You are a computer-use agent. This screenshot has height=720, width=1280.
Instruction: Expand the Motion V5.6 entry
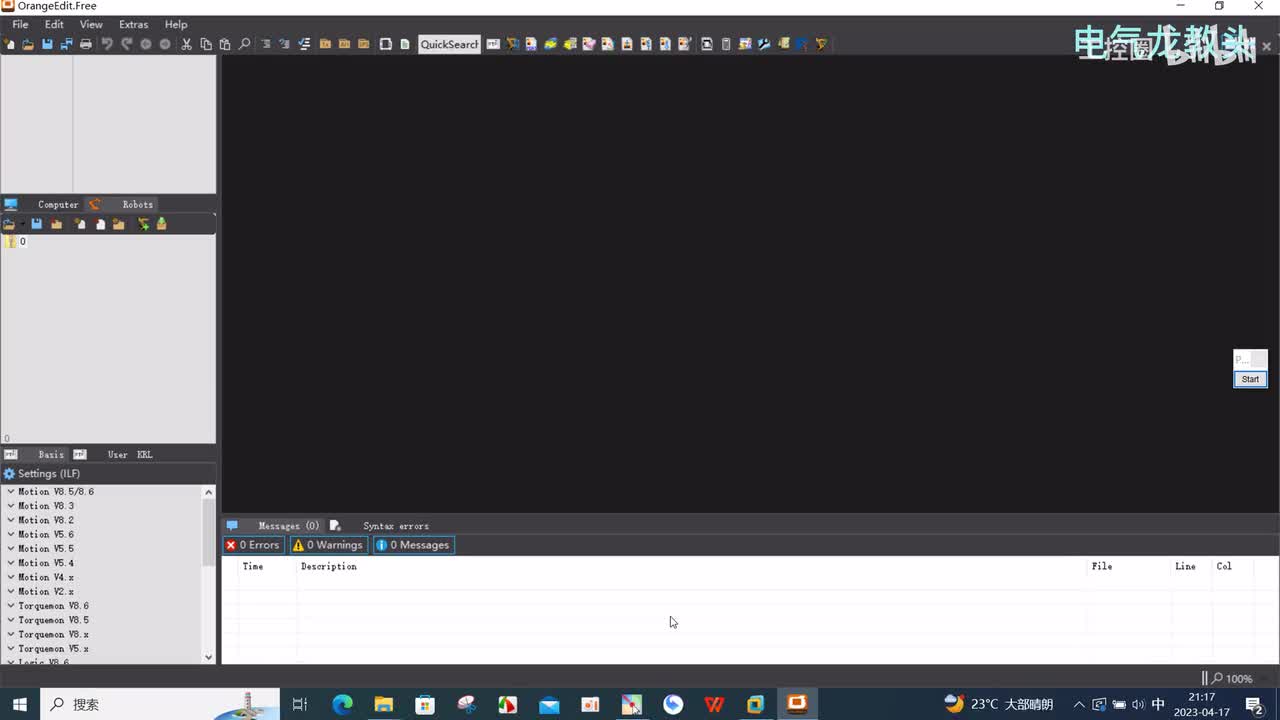(11, 535)
